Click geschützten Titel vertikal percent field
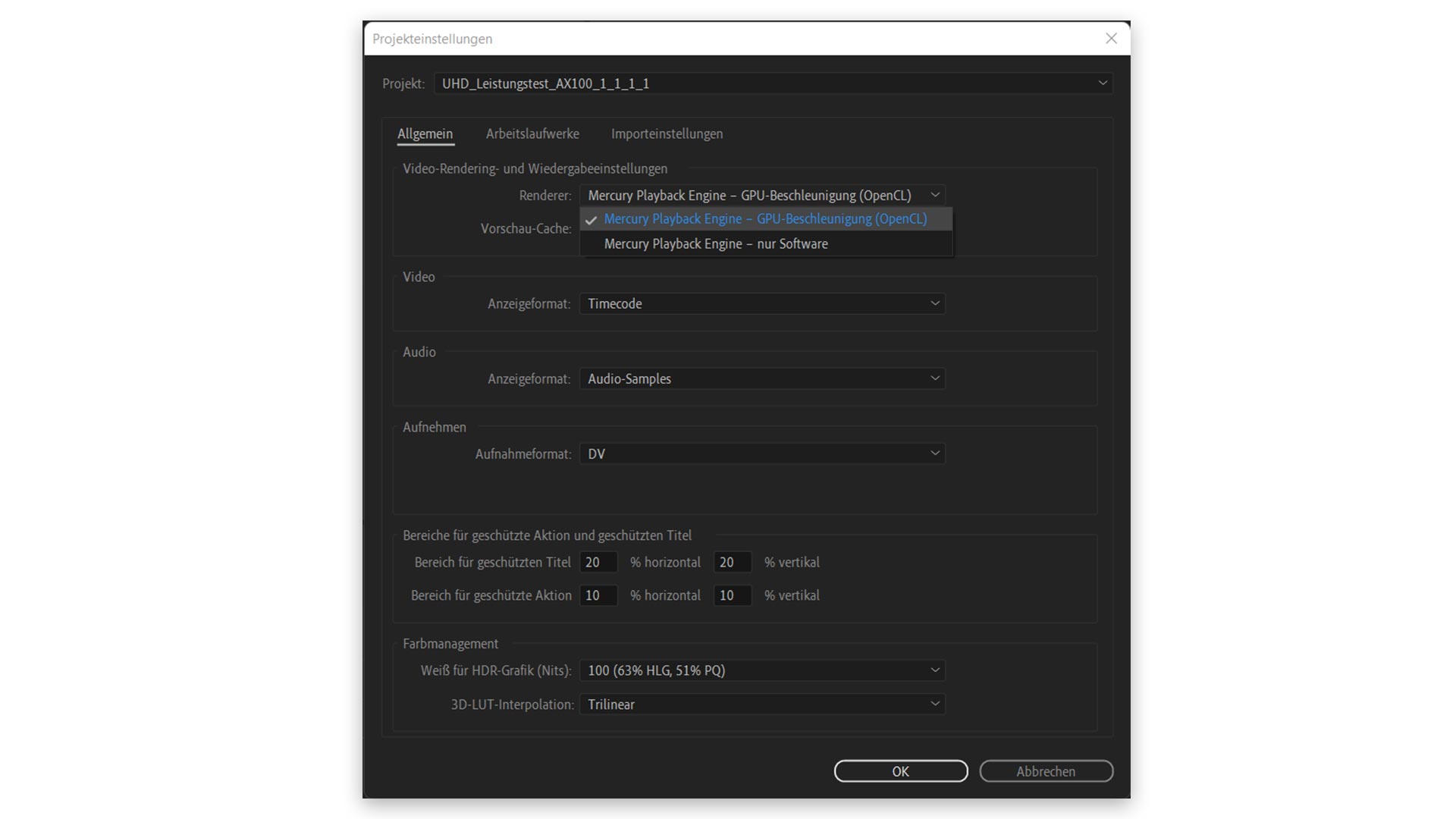This screenshot has width=1456, height=819. [732, 563]
